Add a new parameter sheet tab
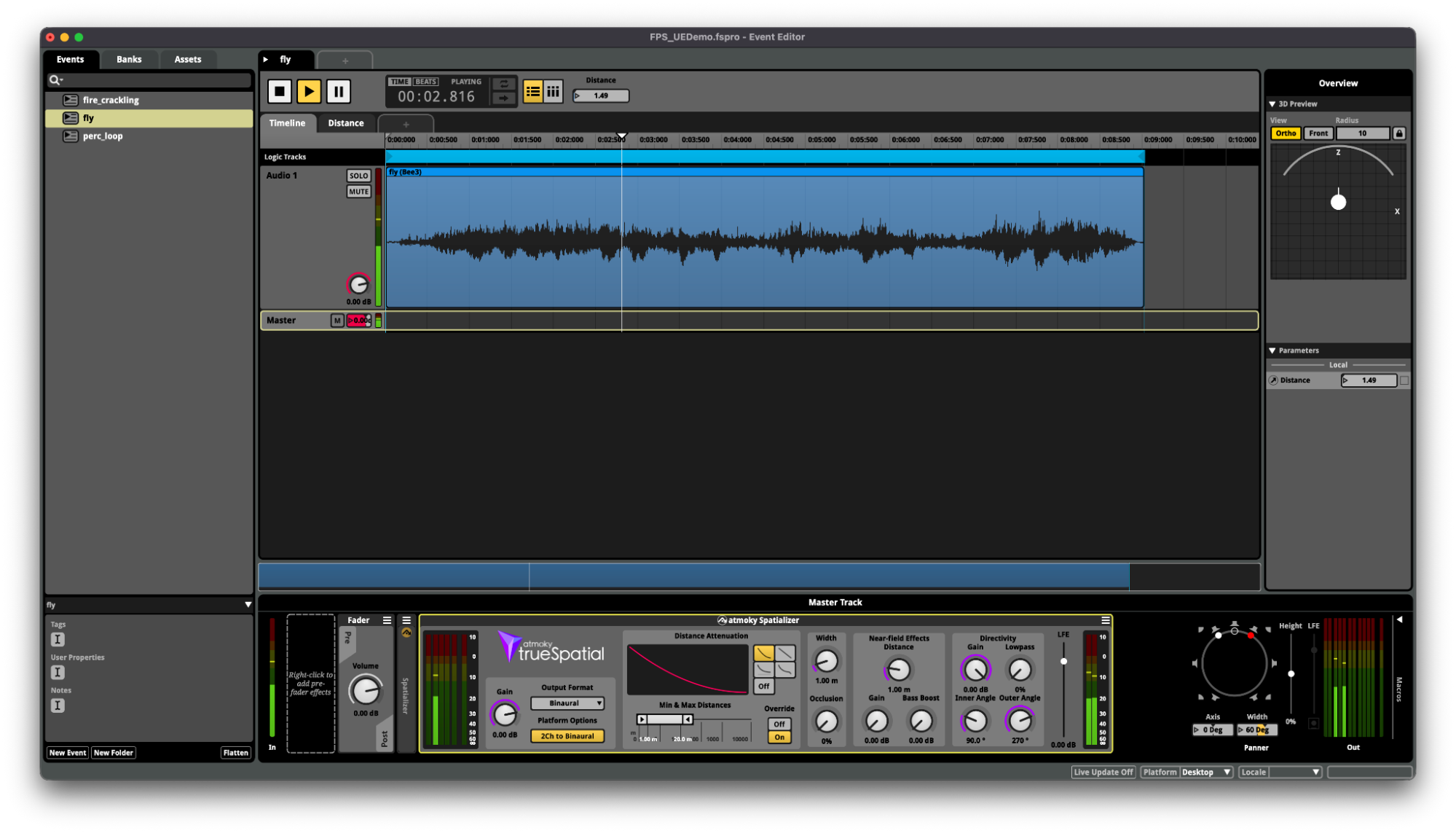The width and height of the screenshot is (1456, 833). pos(406,124)
